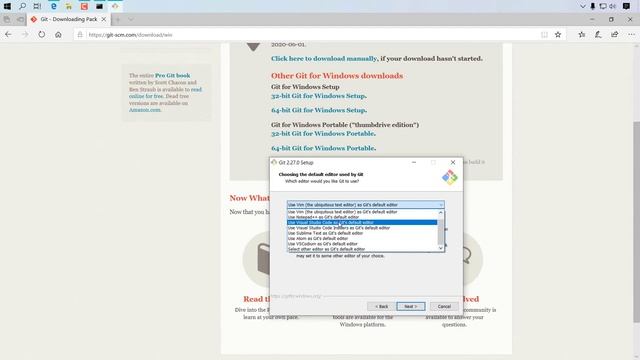Open reading view for the page
Screen dimensions: 640x360
coord(544,35)
